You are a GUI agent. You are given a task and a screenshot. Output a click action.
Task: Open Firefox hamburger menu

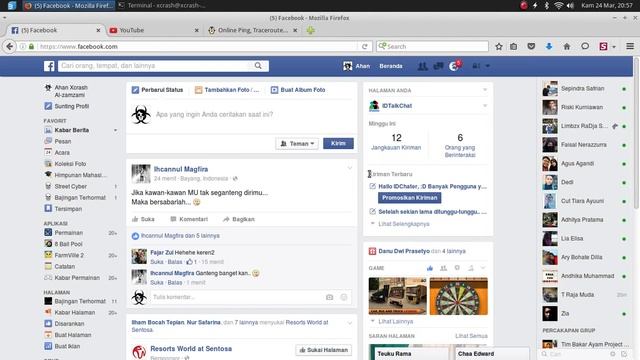coord(630,47)
